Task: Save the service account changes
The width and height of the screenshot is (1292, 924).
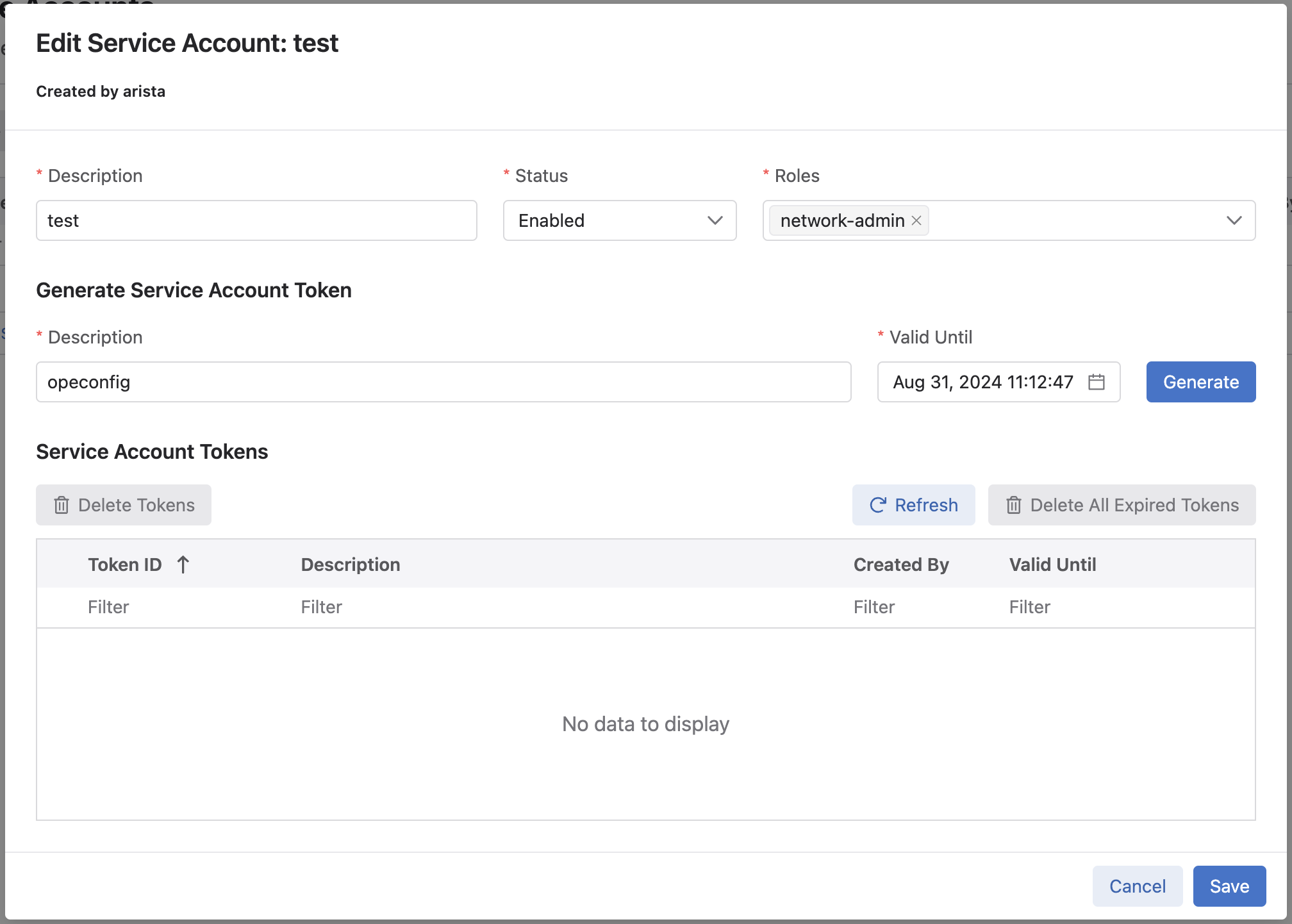Action: (1229, 886)
